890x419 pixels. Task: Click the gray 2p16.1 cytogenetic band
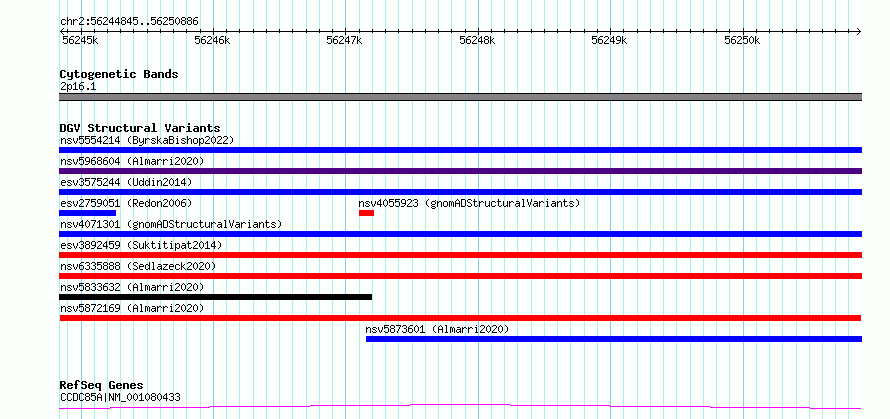point(460,97)
